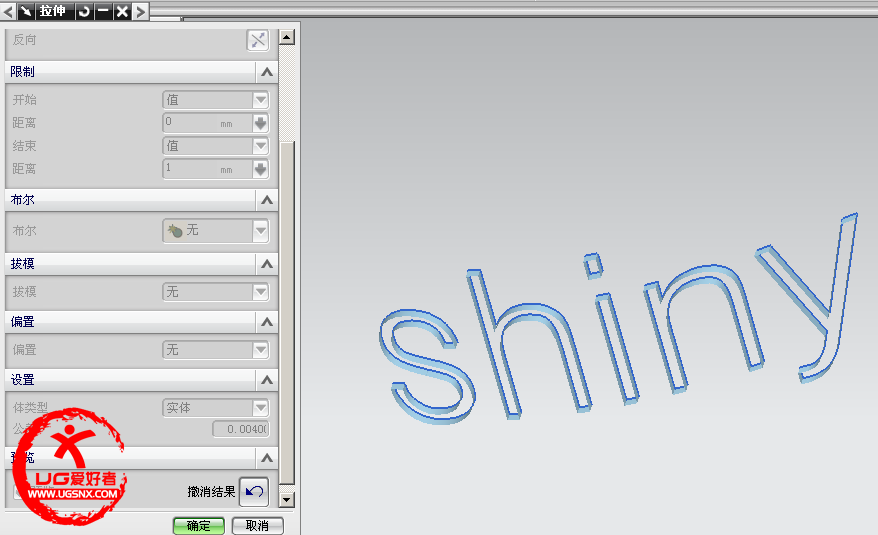Click the 限制 section header label
The image size is (878, 535).
[x=22, y=72]
